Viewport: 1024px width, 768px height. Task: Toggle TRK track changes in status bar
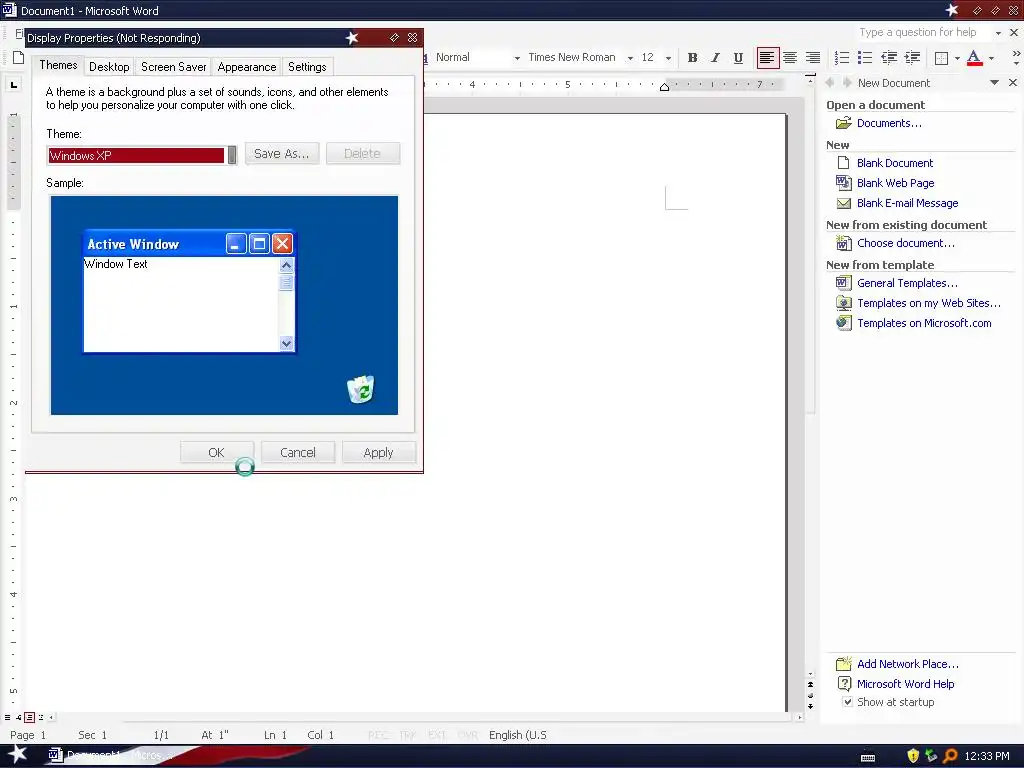(407, 735)
